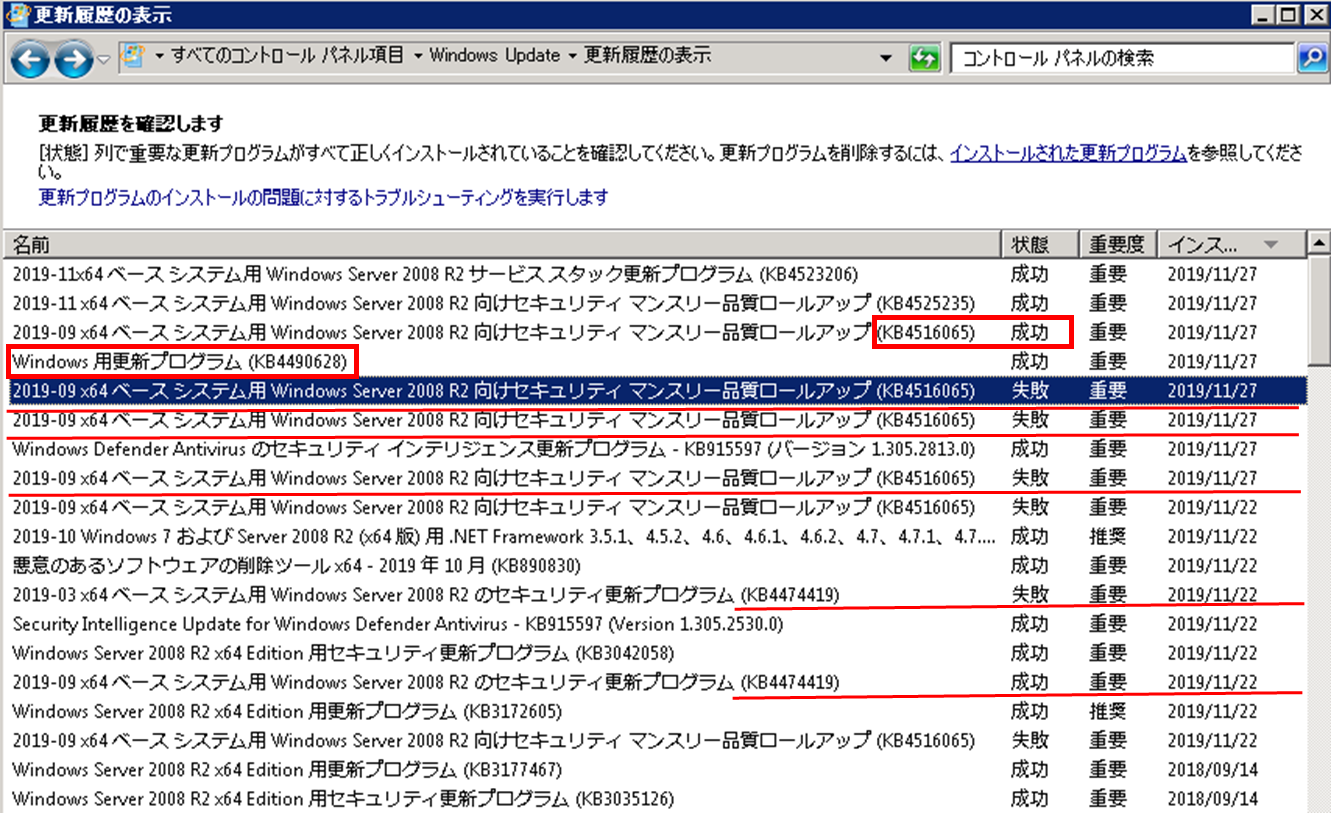
Task: Click the Control Panel icon in address bar
Action: [x=133, y=56]
